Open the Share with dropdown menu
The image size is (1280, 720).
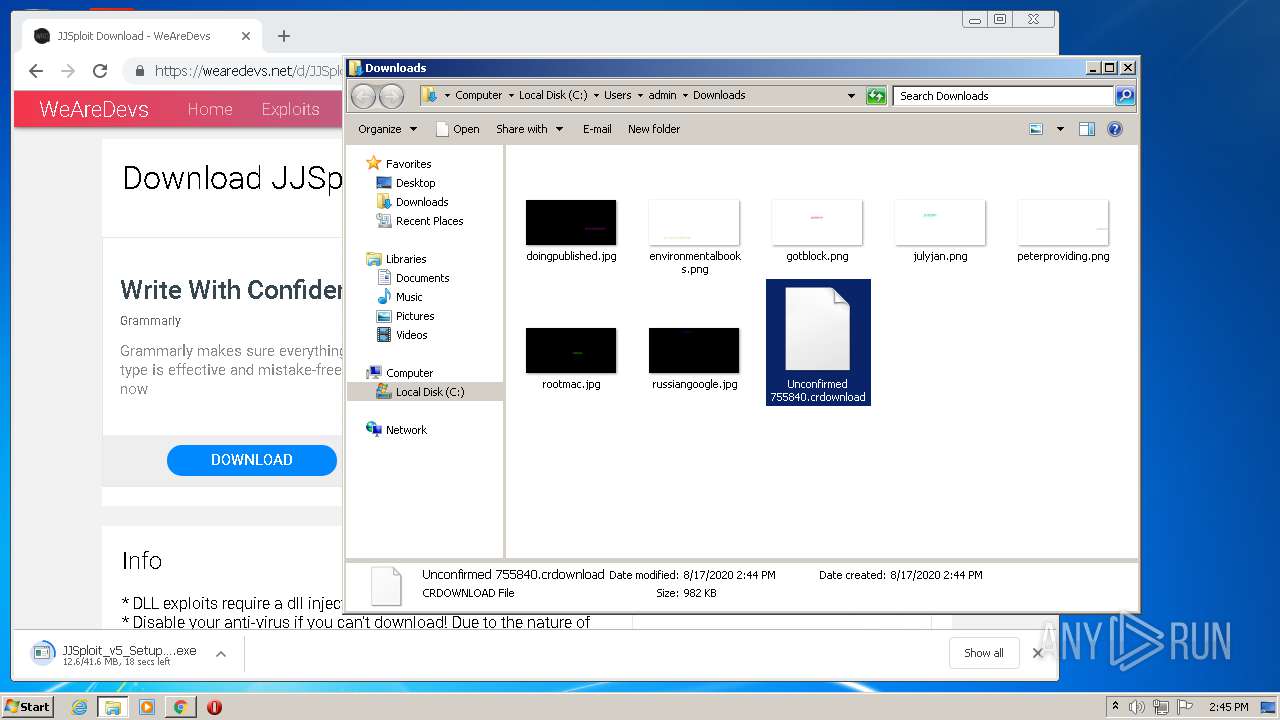[x=529, y=129]
